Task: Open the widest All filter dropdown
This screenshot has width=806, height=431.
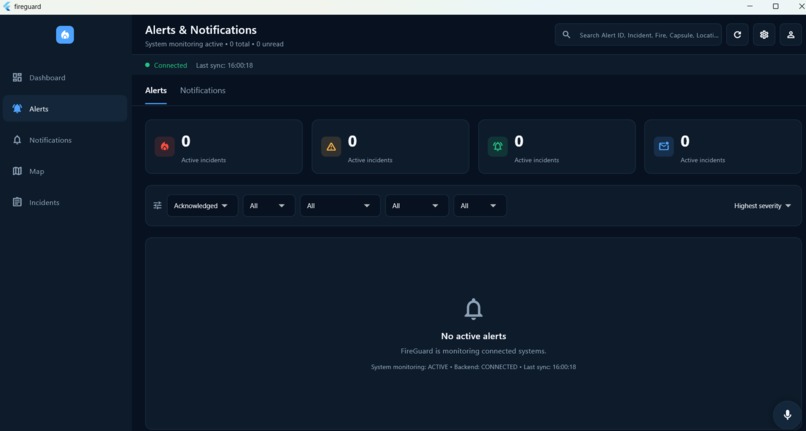Action: tap(340, 206)
